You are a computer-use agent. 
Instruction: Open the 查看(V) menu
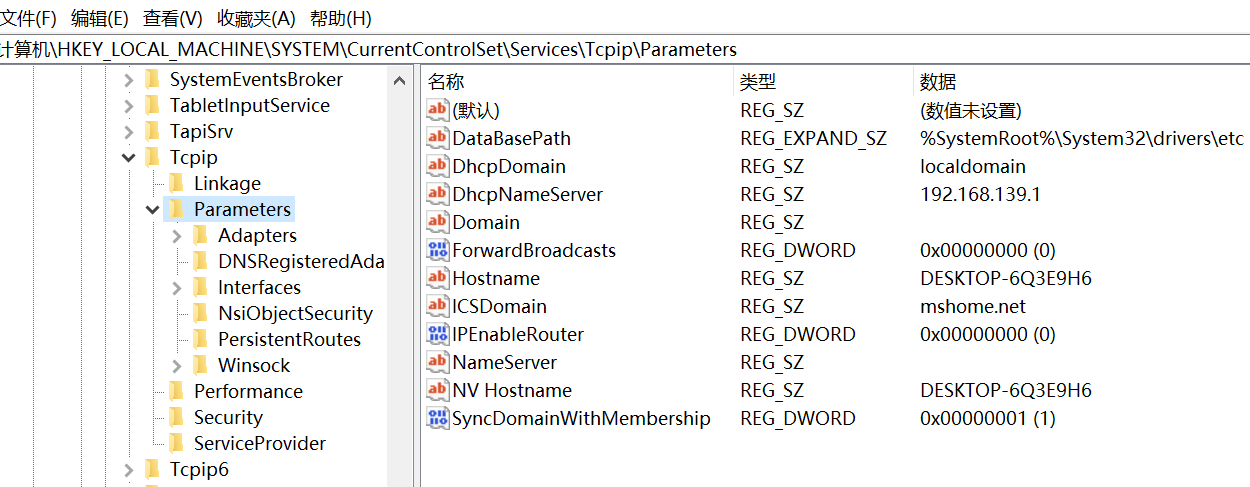pyautogui.click(x=173, y=18)
